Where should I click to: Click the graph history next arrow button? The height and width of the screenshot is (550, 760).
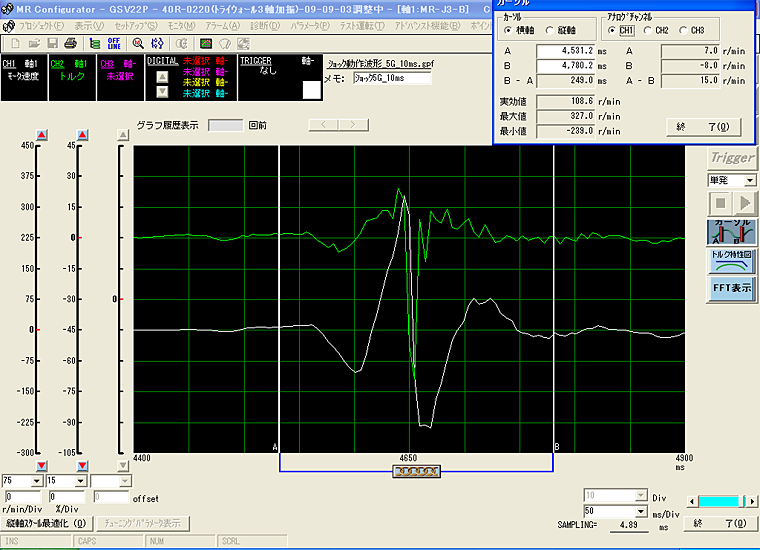pyautogui.click(x=353, y=125)
